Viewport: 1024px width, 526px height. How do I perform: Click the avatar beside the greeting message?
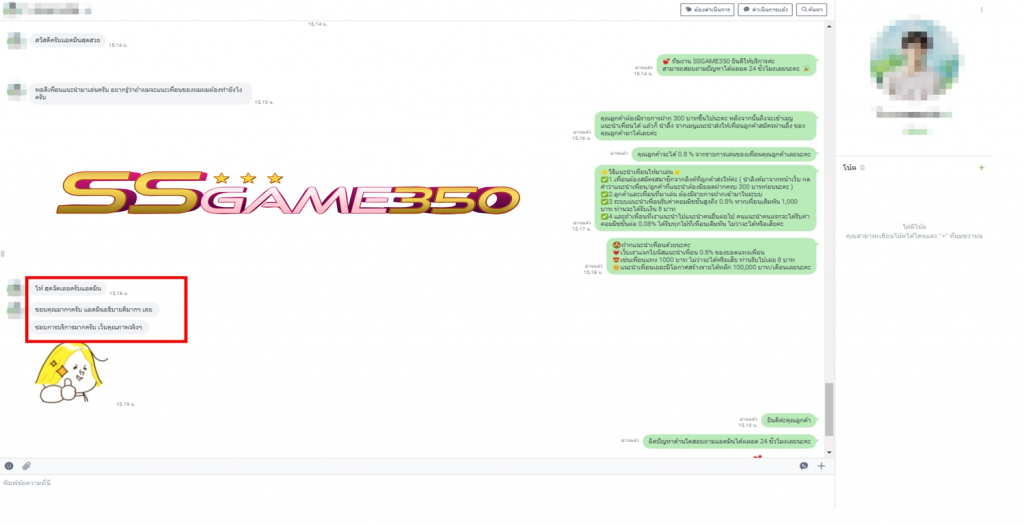pyautogui.click(x=16, y=41)
